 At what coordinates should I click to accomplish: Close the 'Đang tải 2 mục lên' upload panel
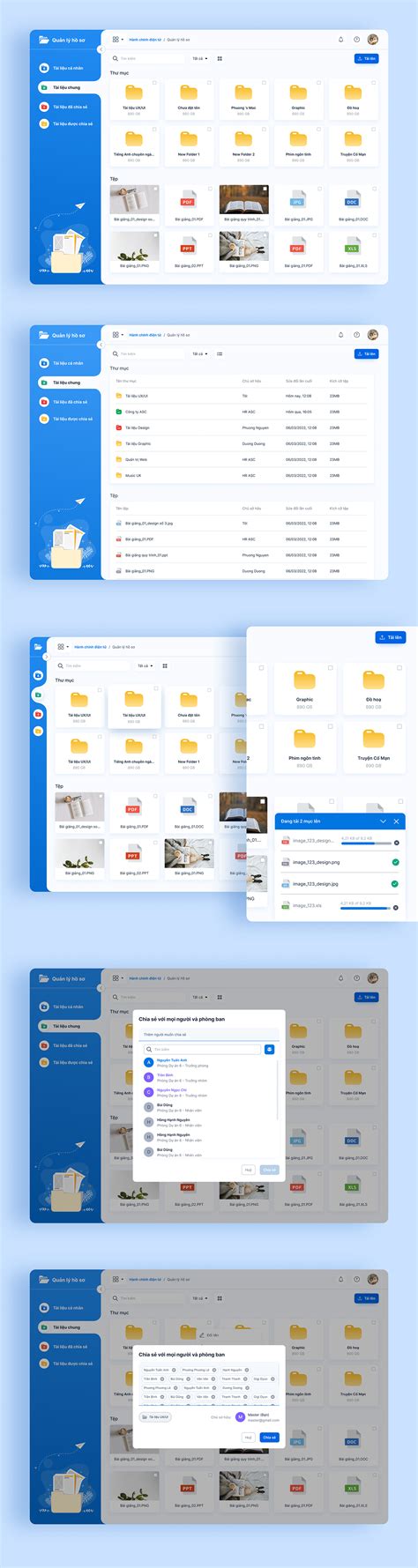(396, 821)
